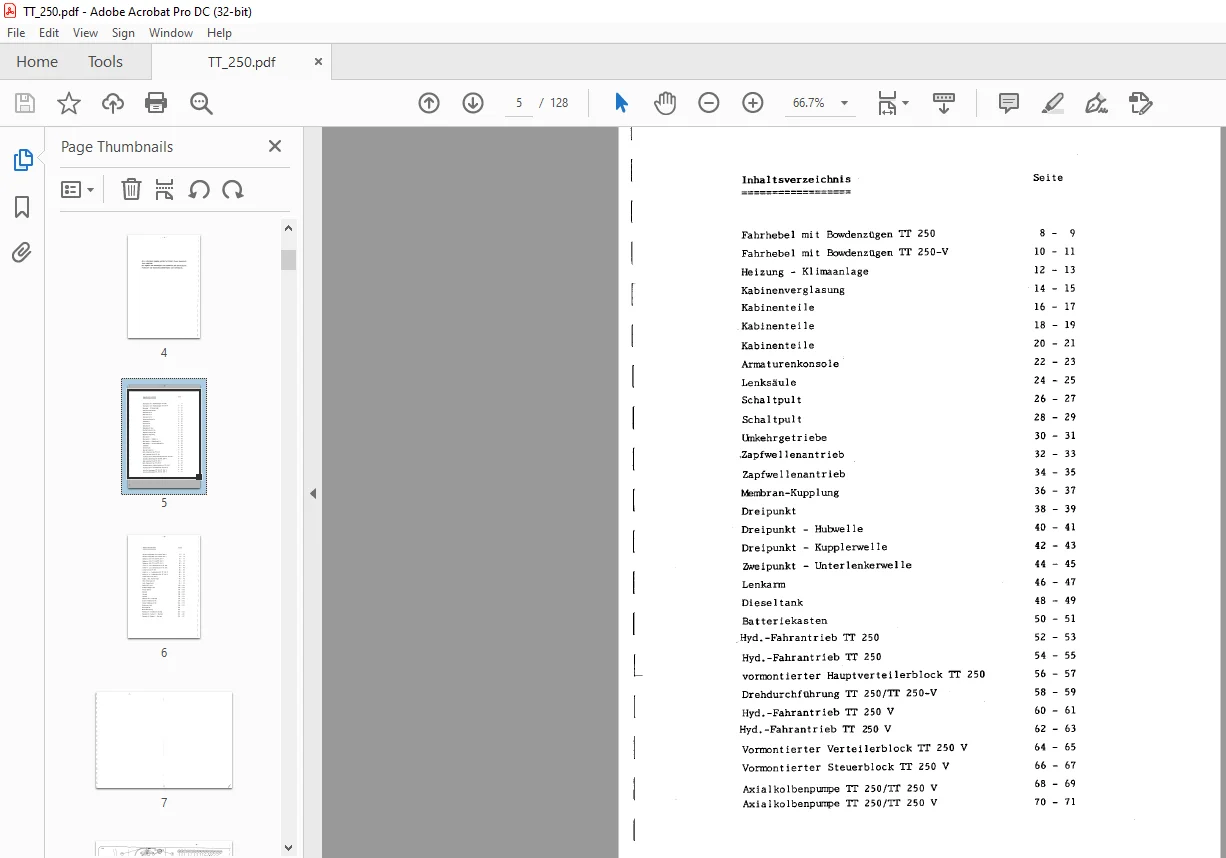Screen dimensions: 1226x858
Task: Click thumbnail panel scroll down arrow
Action: click(x=289, y=848)
